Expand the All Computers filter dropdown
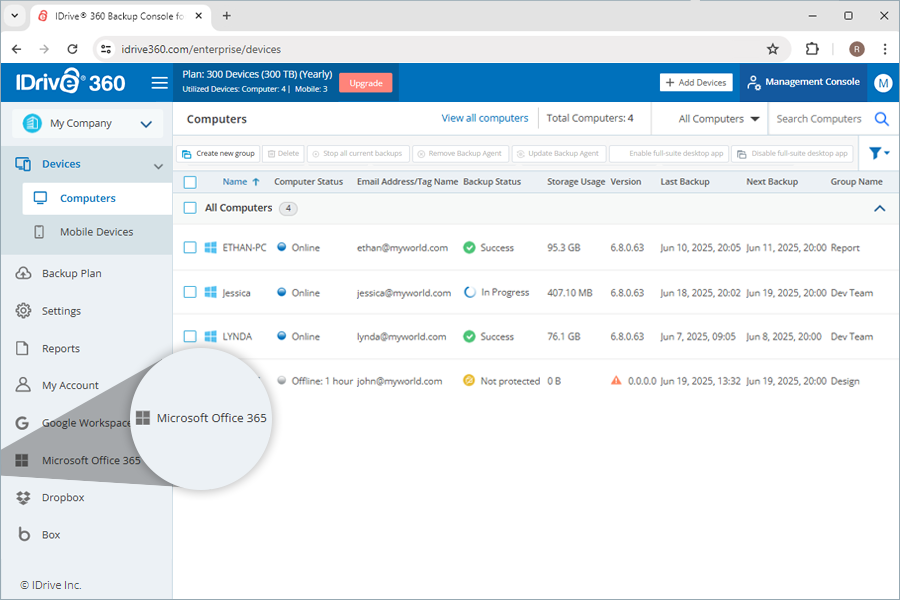The width and height of the screenshot is (900, 600). [x=718, y=119]
